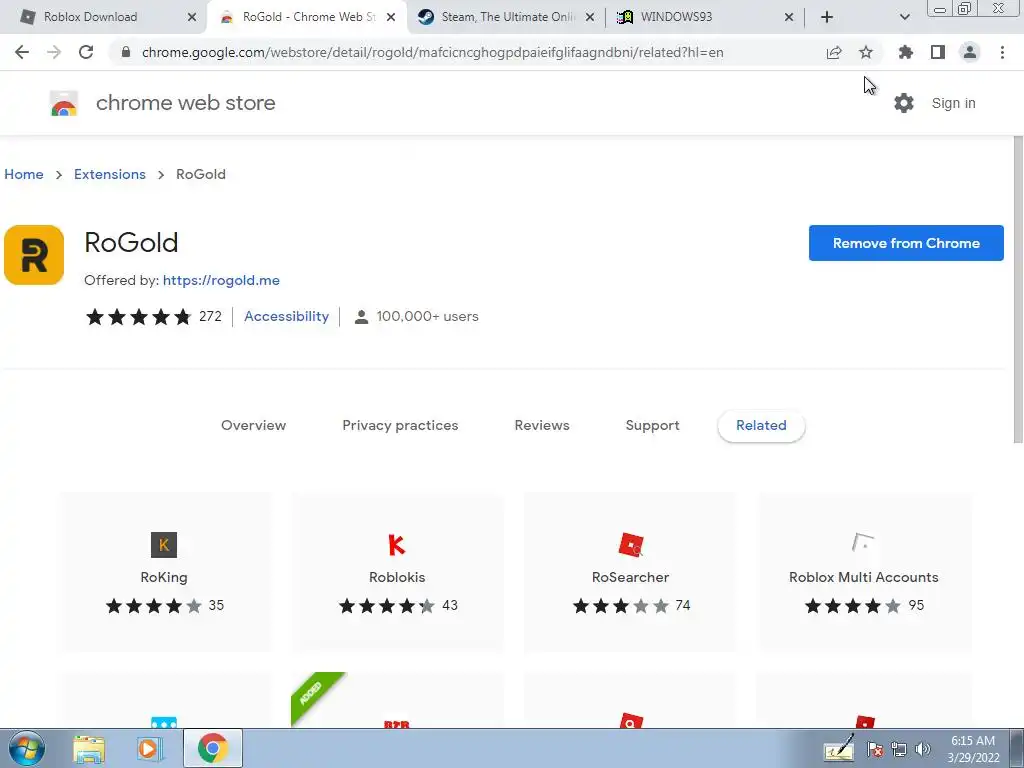This screenshot has height=768, width=1024.
Task: Click RoGold's five-star rating
Action: click(x=138, y=317)
